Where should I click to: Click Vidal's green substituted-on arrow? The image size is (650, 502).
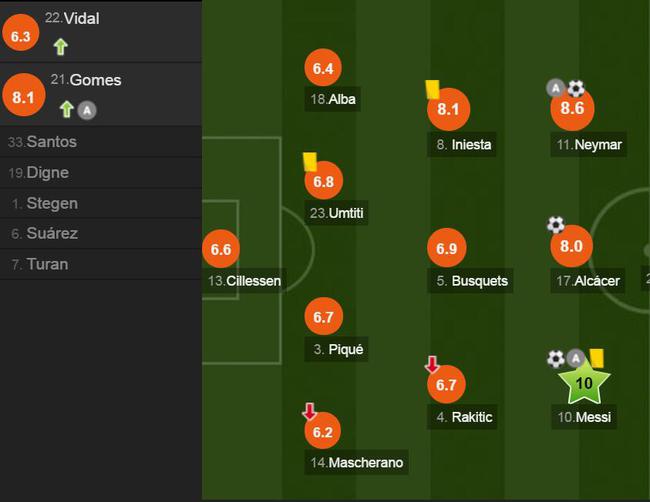point(61,46)
